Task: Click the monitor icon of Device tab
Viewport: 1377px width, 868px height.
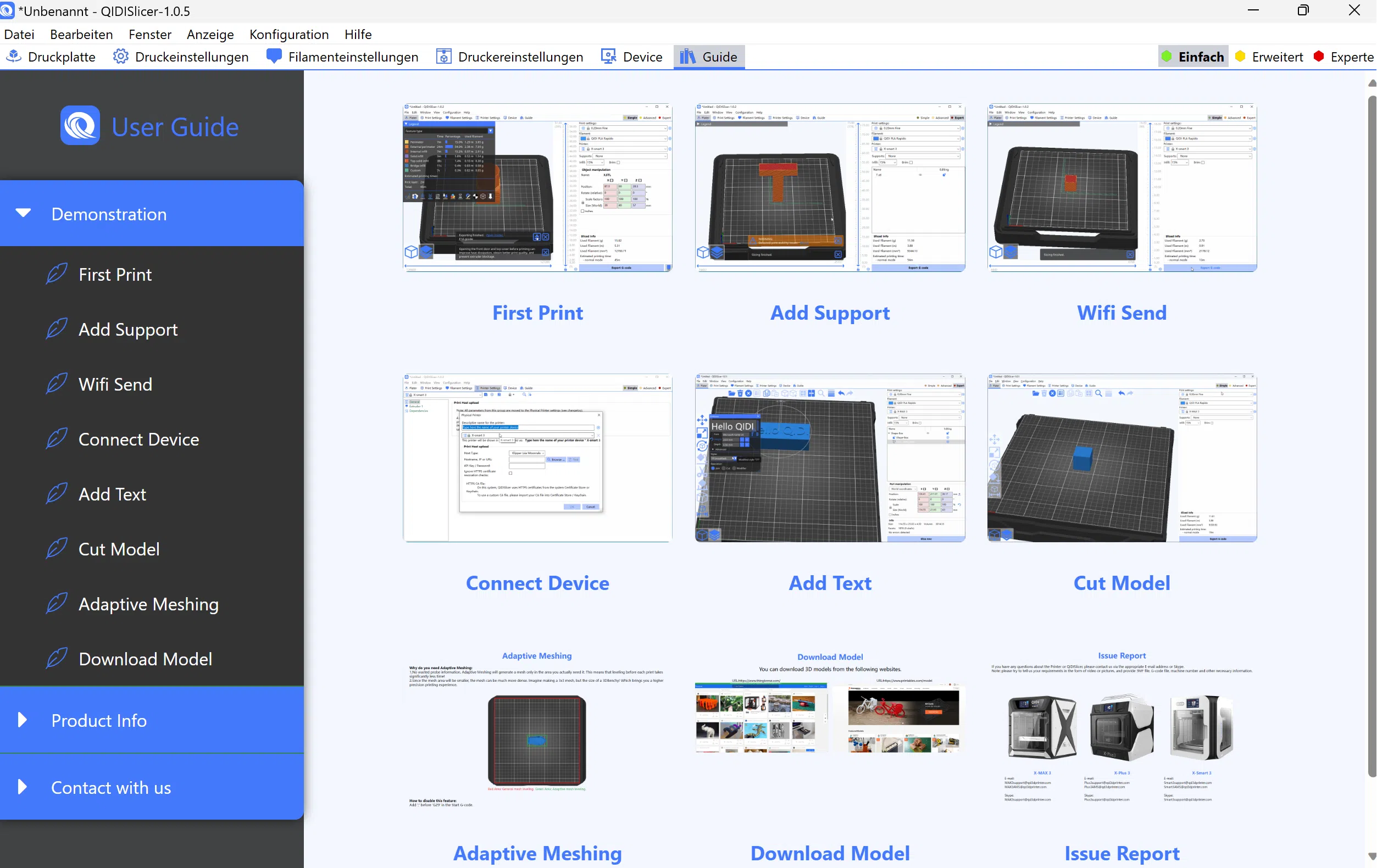Action: (608, 56)
